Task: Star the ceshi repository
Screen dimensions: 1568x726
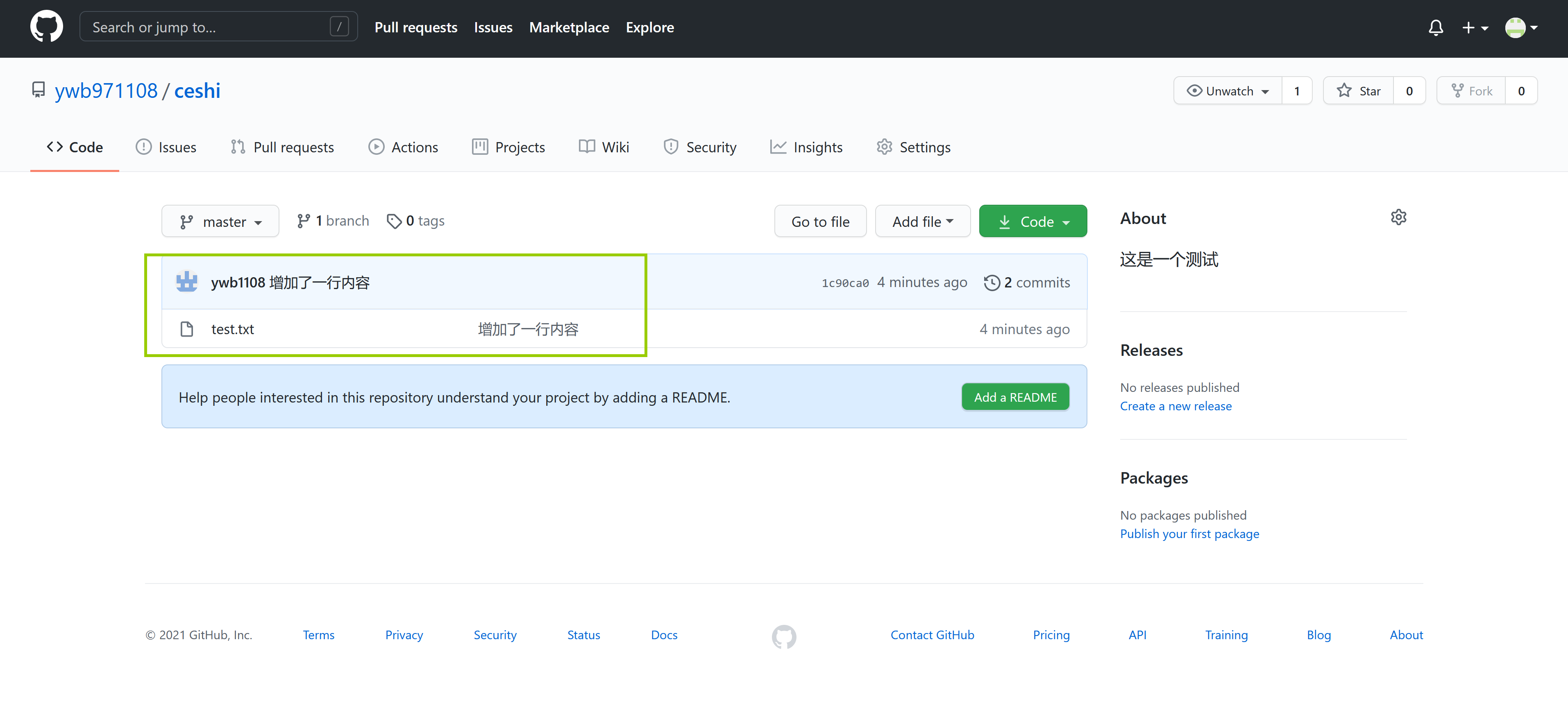Action: pos(1359,90)
